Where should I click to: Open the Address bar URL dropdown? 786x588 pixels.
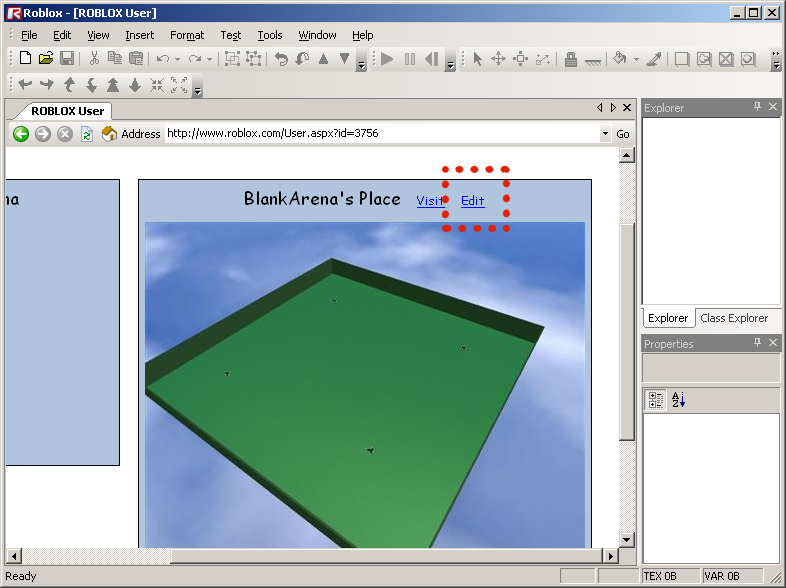tap(606, 134)
